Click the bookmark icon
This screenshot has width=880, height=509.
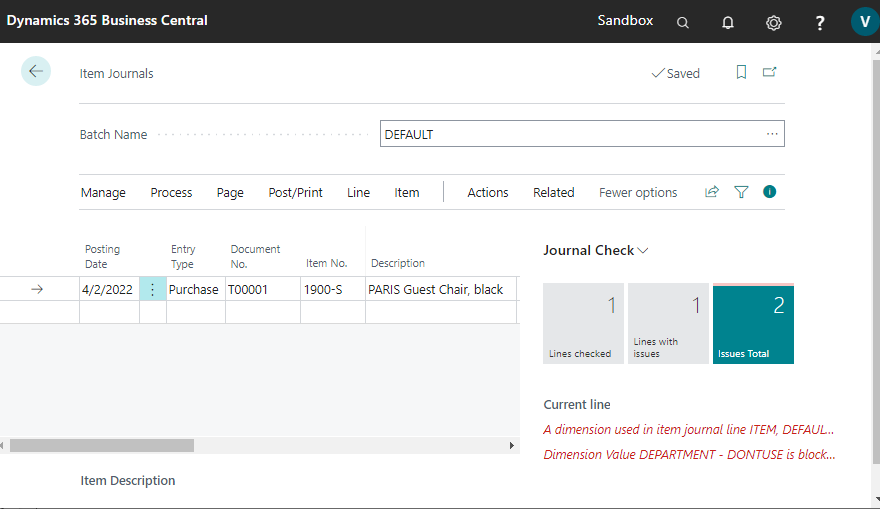741,72
